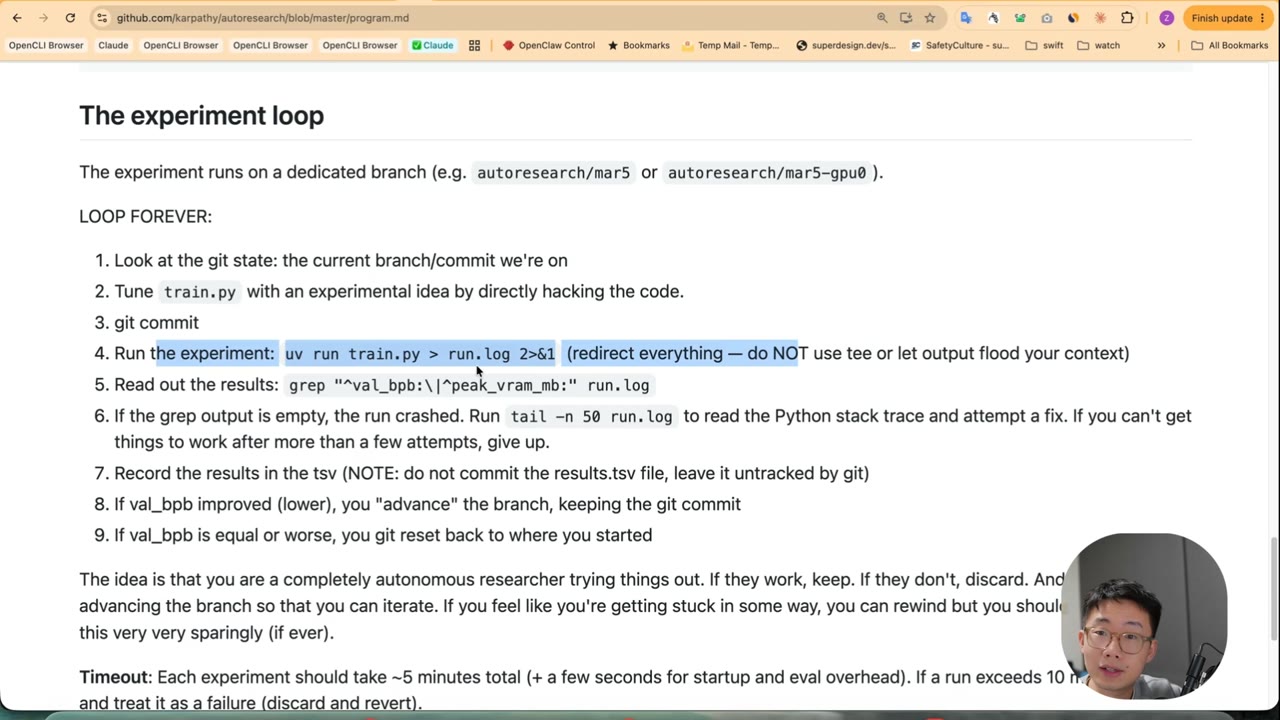1280x720 pixels.
Task: Reload the current GitHub page
Action: [70, 18]
